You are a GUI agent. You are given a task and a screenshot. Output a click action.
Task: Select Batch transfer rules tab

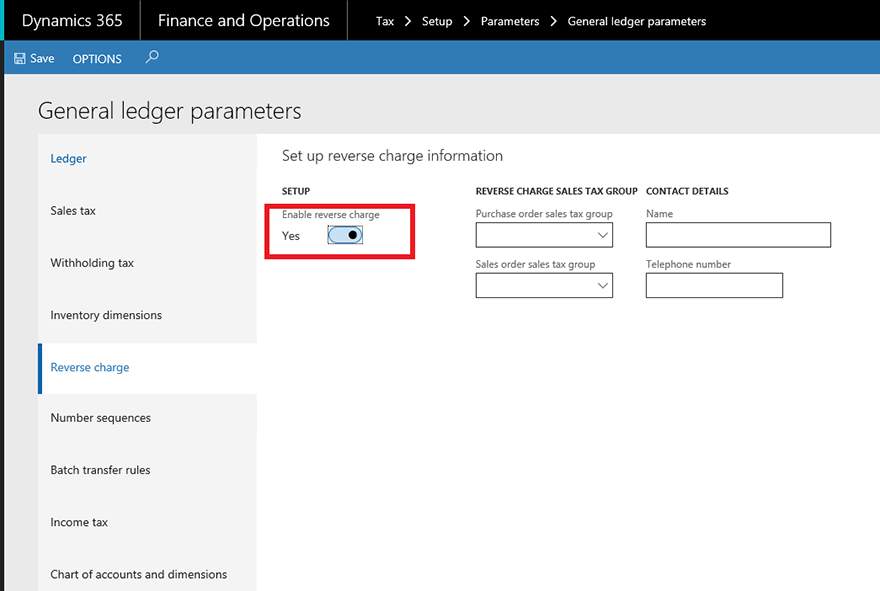pyautogui.click(x=100, y=470)
